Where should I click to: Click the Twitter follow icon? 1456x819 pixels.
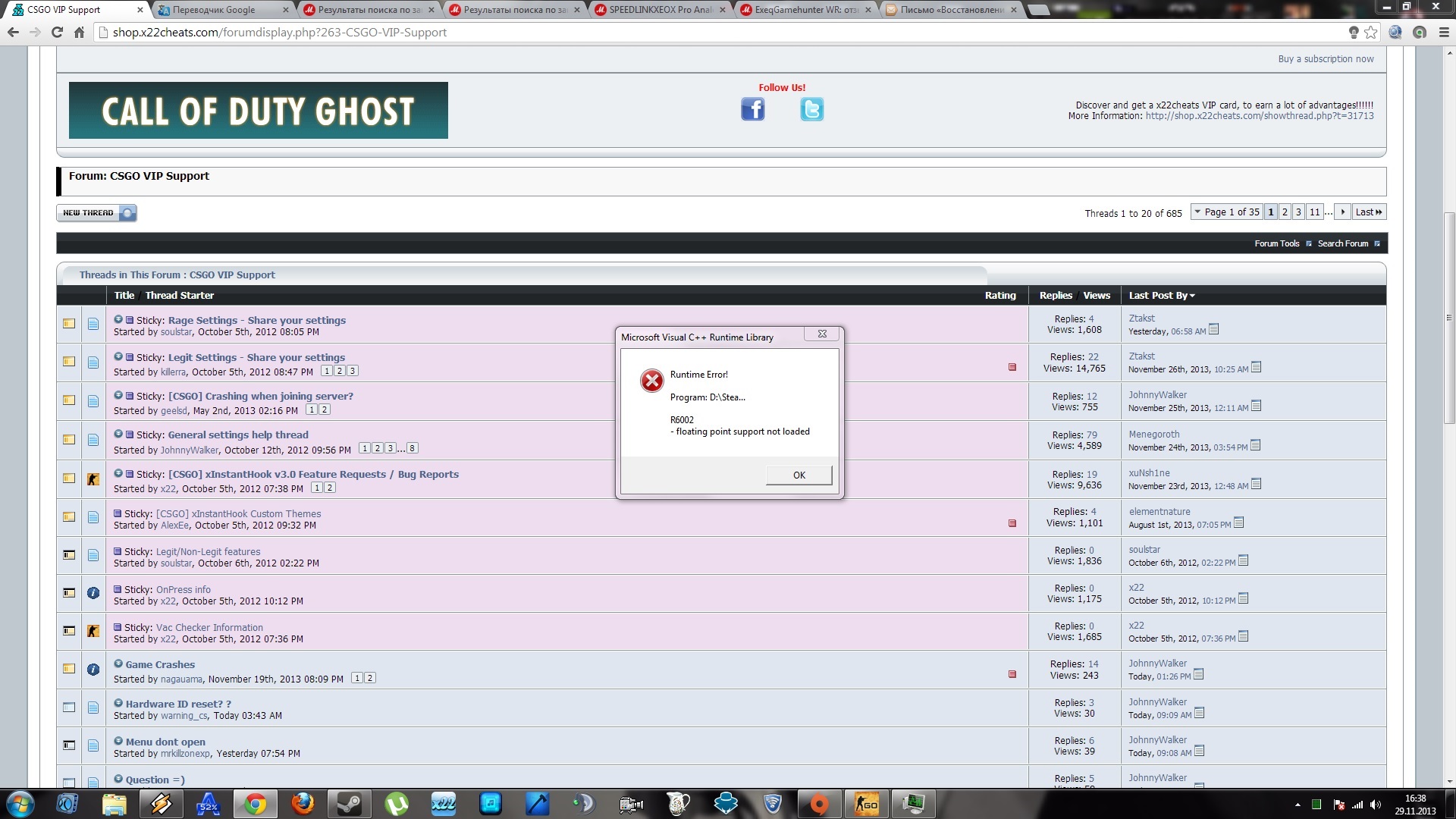[811, 110]
